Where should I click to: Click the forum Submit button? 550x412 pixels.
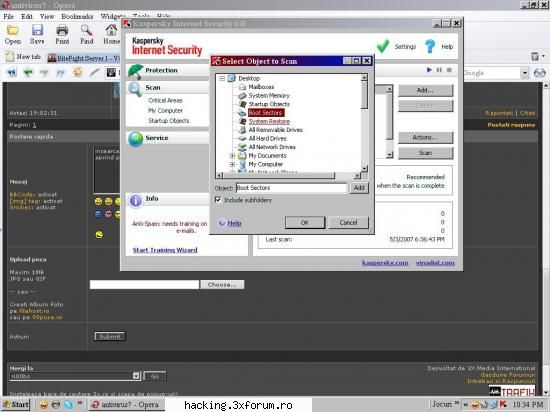coord(110,337)
